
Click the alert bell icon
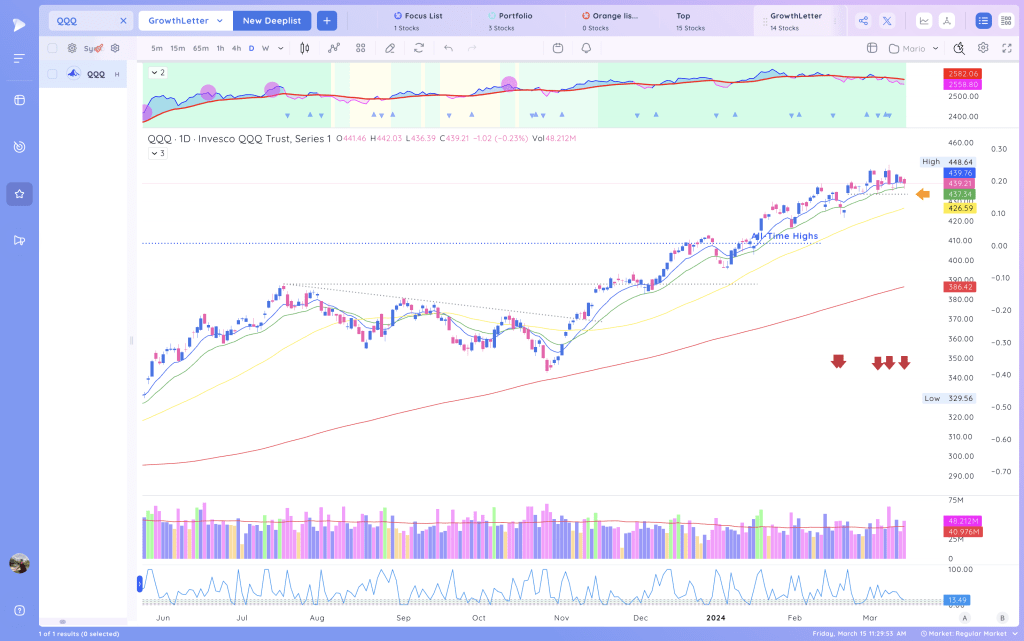(x=586, y=48)
